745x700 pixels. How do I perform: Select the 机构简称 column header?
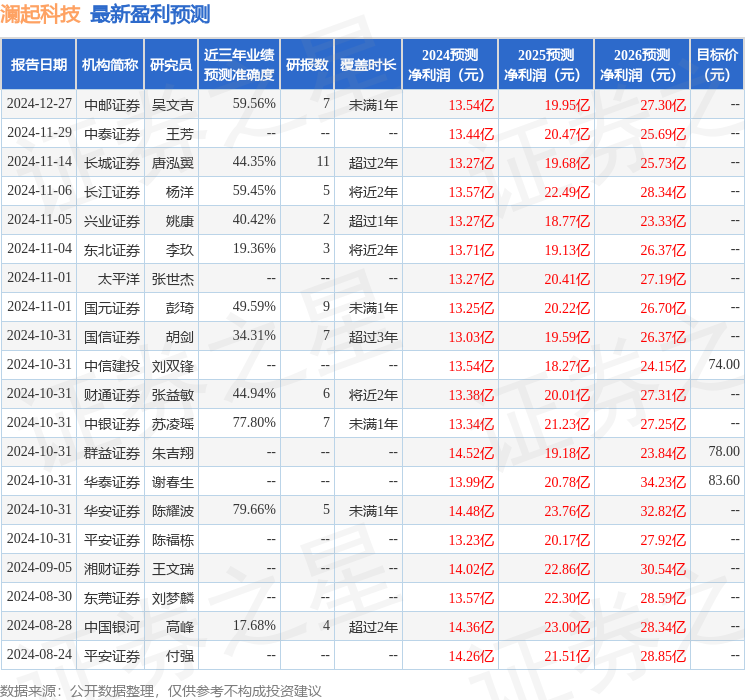coord(110,64)
